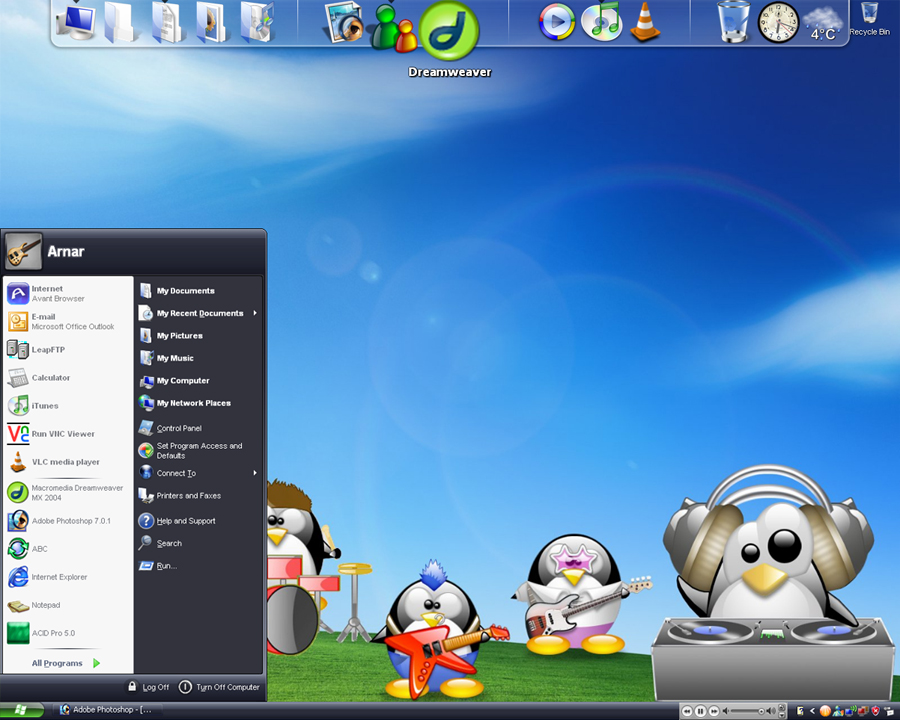Launch Dreamweaver from the dock

point(449,30)
